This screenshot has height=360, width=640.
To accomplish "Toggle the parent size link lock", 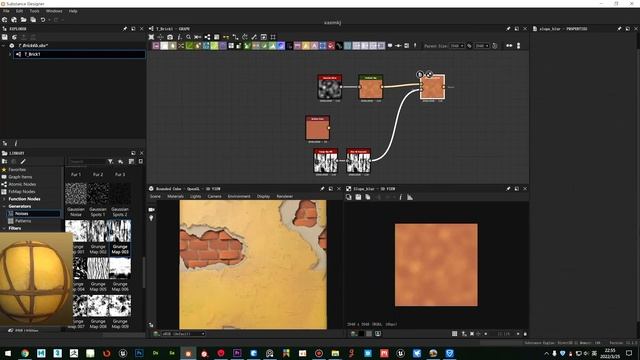I will tap(469, 46).
